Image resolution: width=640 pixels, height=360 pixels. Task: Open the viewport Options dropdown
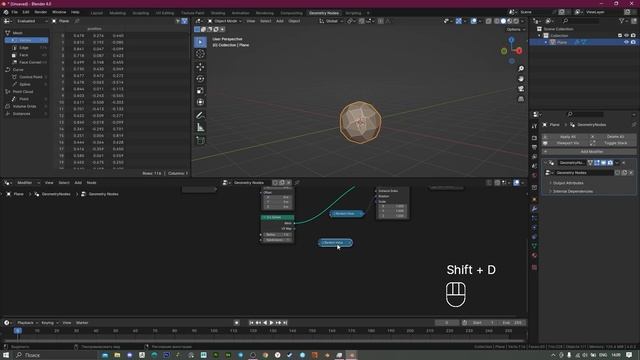point(516,29)
